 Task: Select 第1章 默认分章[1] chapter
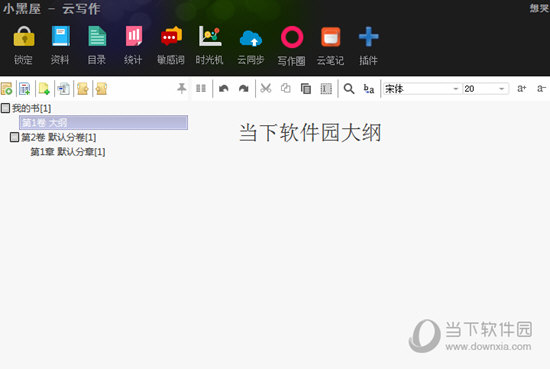[x=68, y=152]
